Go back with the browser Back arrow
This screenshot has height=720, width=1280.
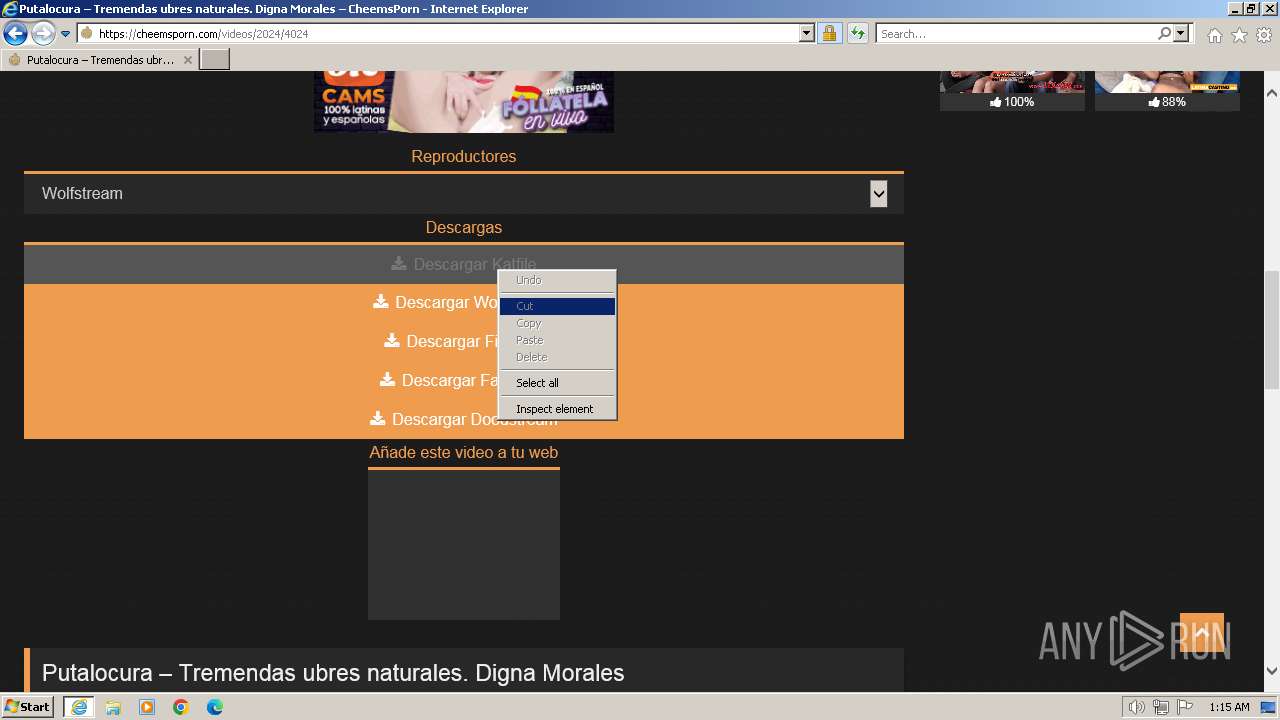pos(15,33)
